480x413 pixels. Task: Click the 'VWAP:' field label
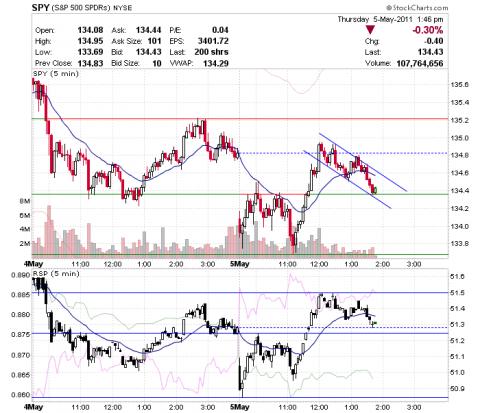[181, 63]
